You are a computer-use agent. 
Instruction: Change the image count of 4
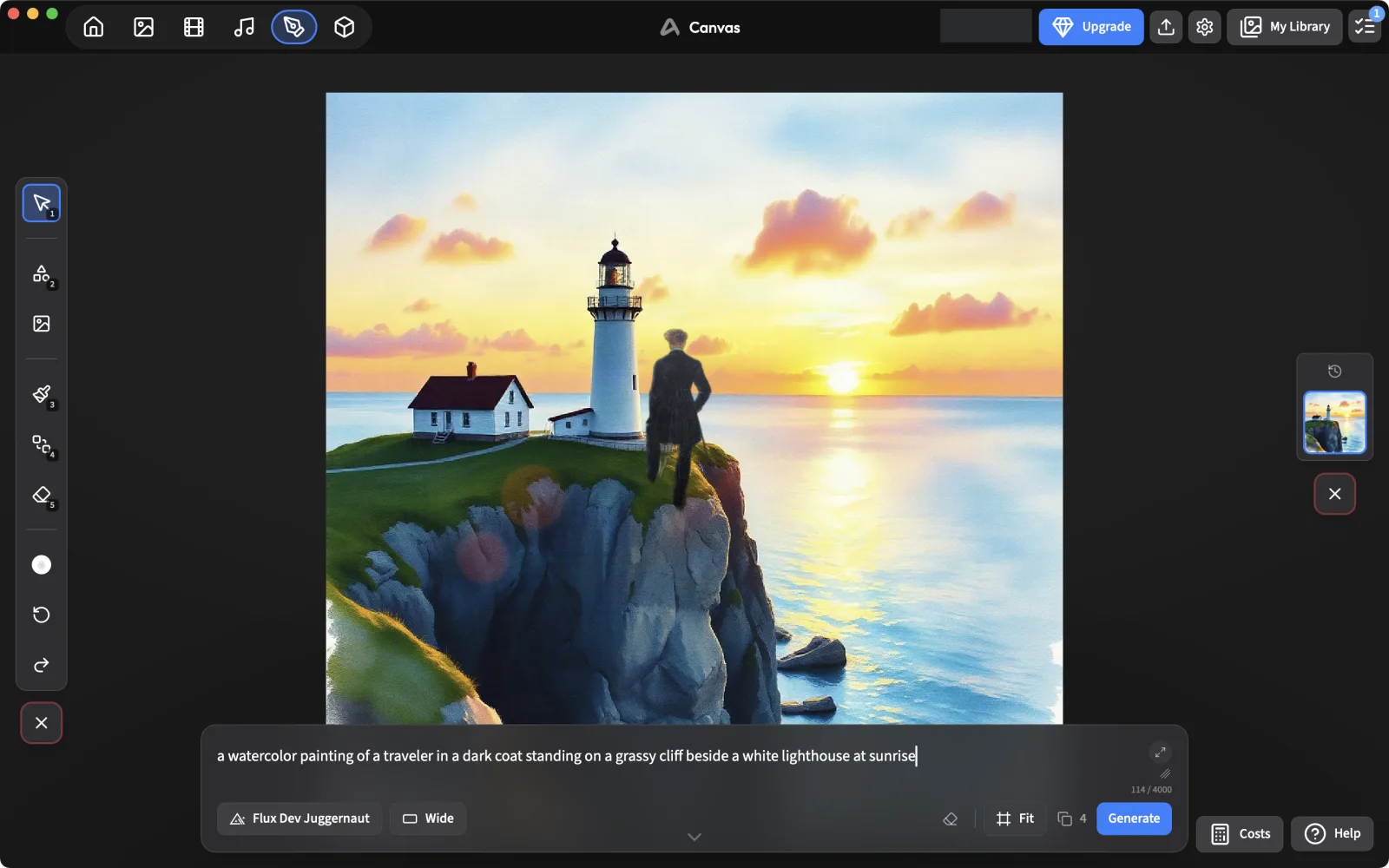(x=1072, y=819)
